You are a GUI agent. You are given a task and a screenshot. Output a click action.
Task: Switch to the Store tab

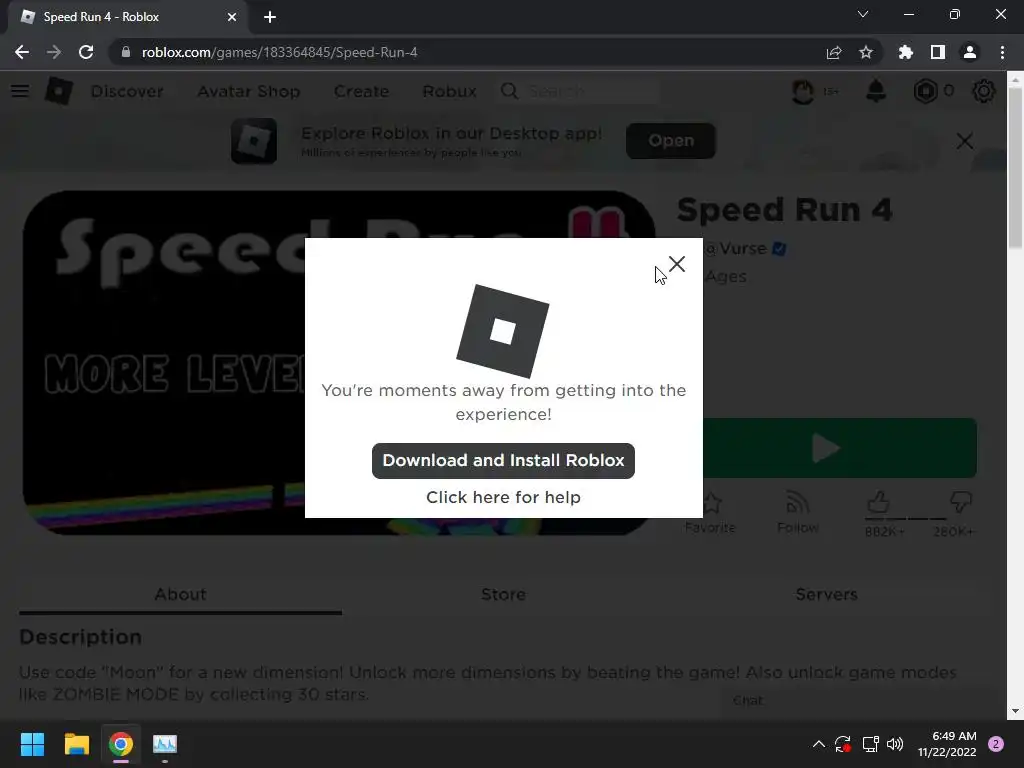pos(504,594)
